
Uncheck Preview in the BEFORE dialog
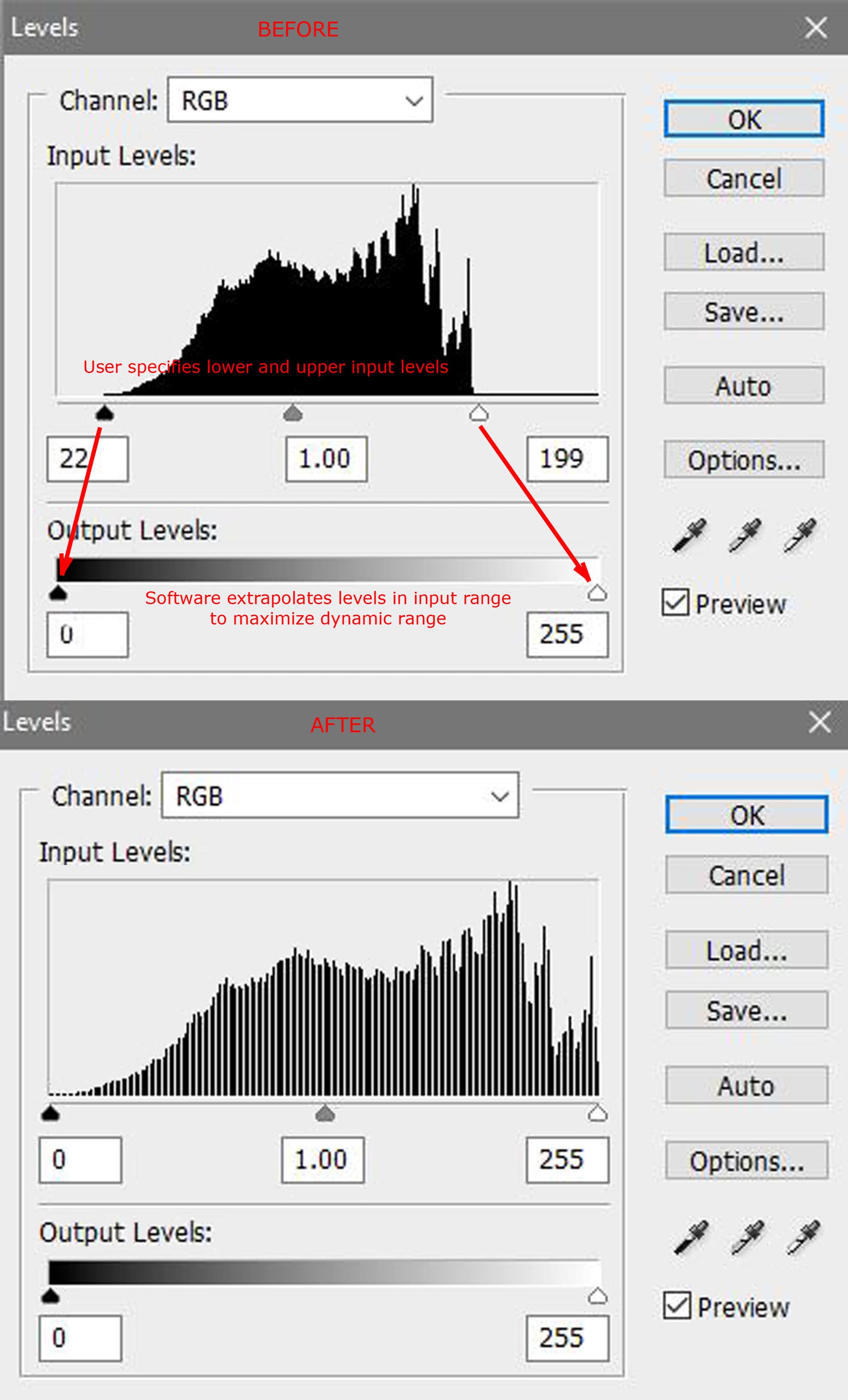pos(675,603)
